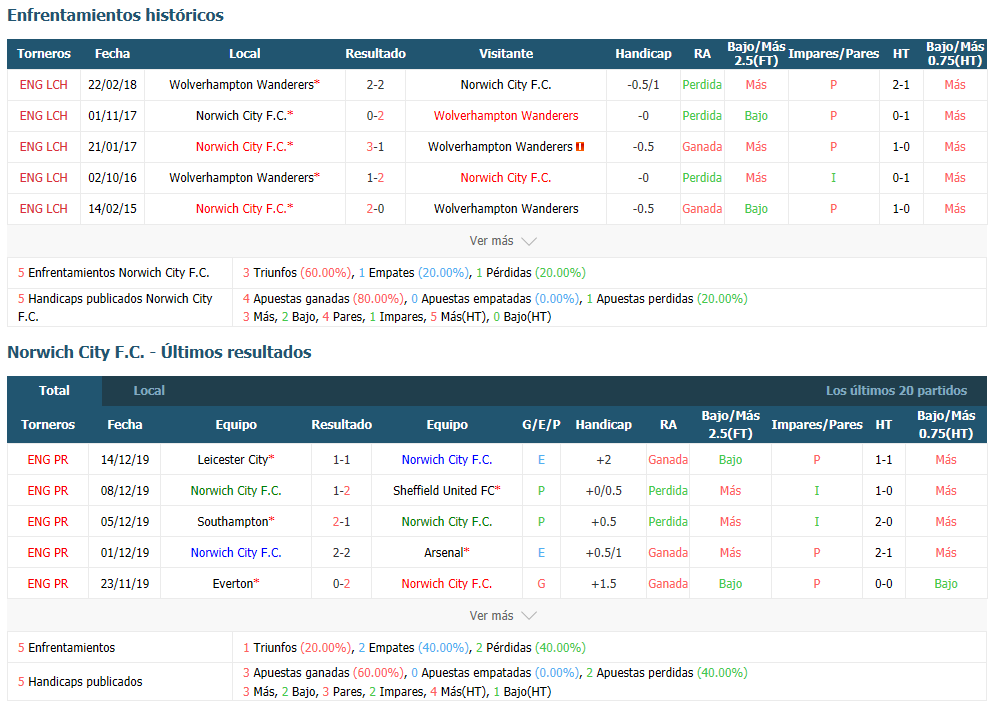Open Sheffield United FC team link
1005x705 pixels.
click(x=444, y=491)
